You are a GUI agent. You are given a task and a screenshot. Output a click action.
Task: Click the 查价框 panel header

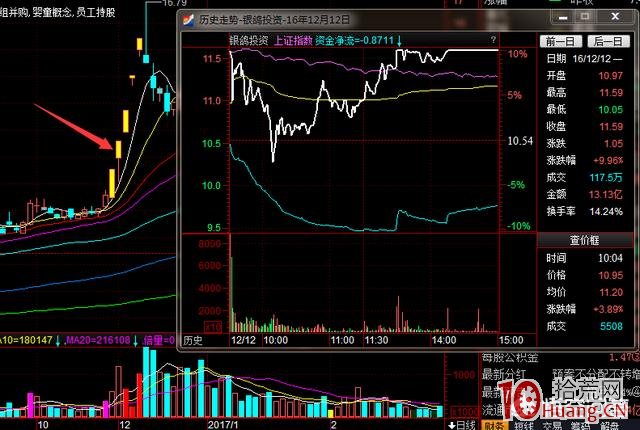coord(584,240)
